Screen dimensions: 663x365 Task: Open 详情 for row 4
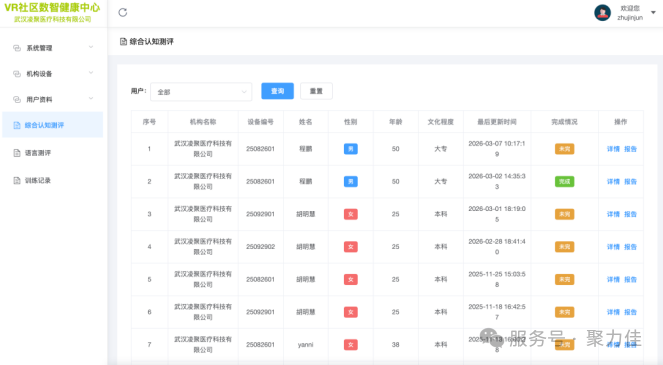coord(613,247)
